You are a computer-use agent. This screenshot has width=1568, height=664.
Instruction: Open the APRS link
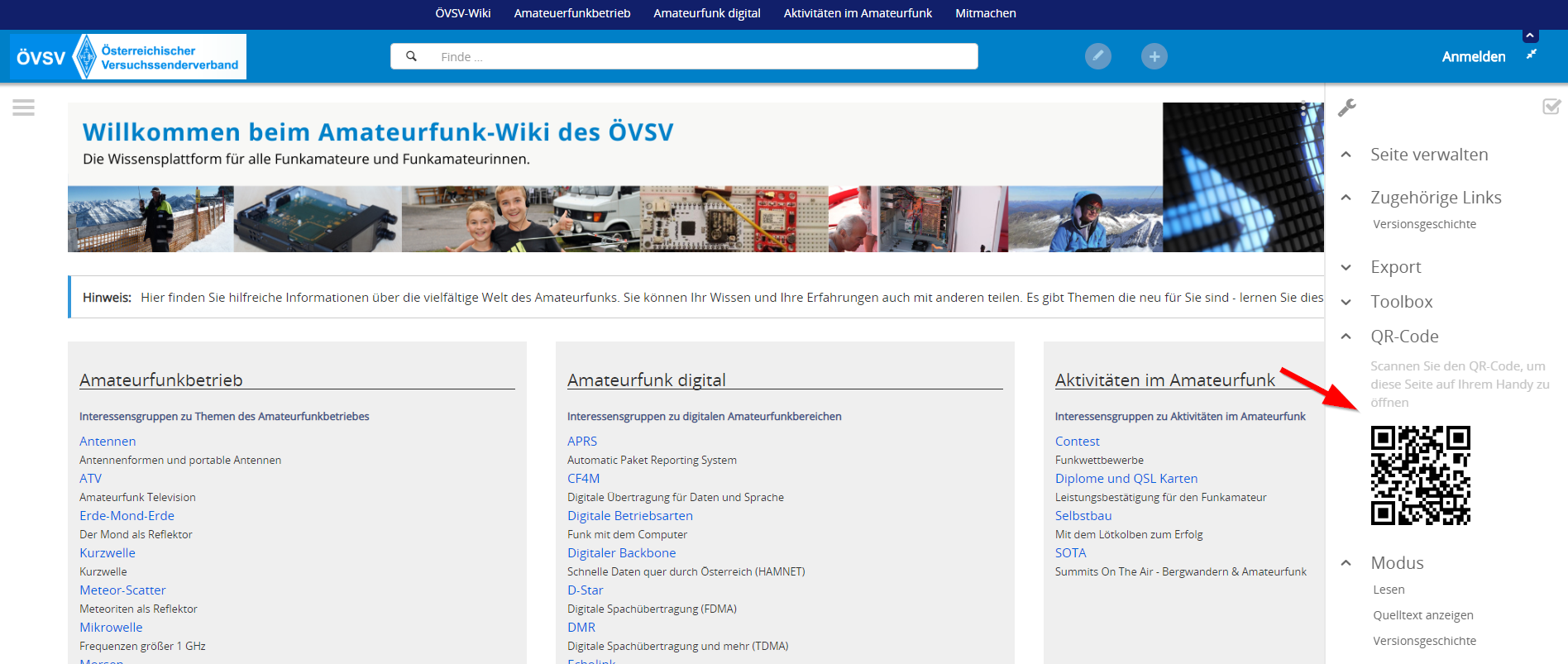(582, 442)
